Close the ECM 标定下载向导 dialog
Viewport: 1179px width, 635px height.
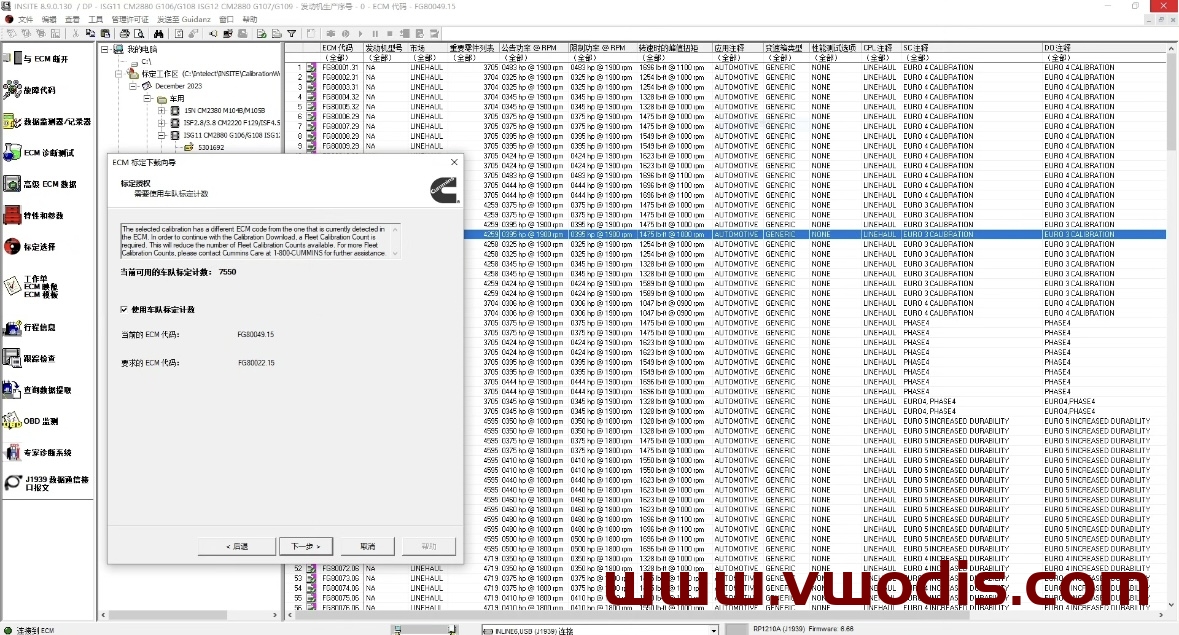tap(454, 162)
